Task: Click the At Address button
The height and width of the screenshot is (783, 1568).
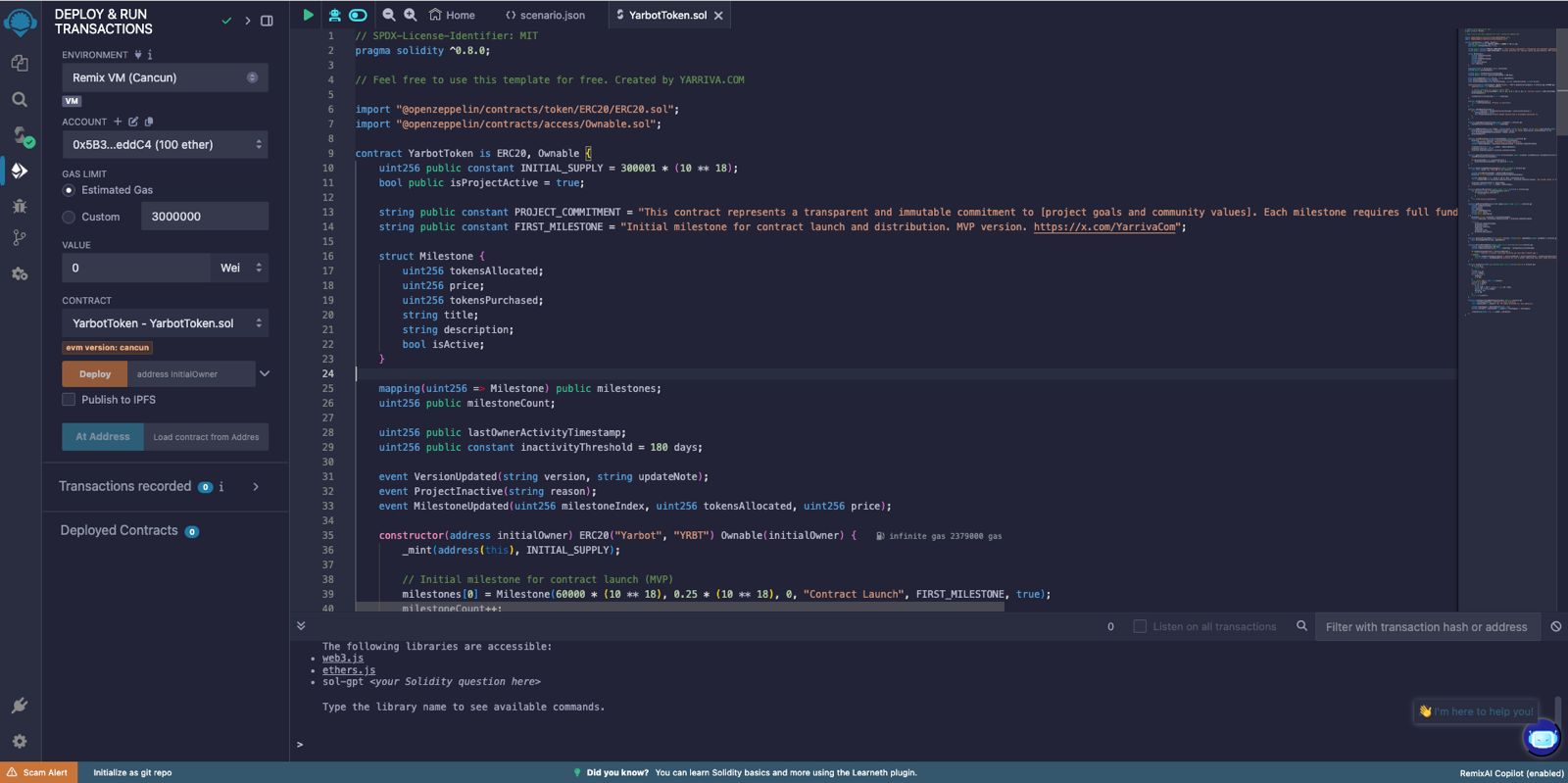Action: click(x=103, y=436)
